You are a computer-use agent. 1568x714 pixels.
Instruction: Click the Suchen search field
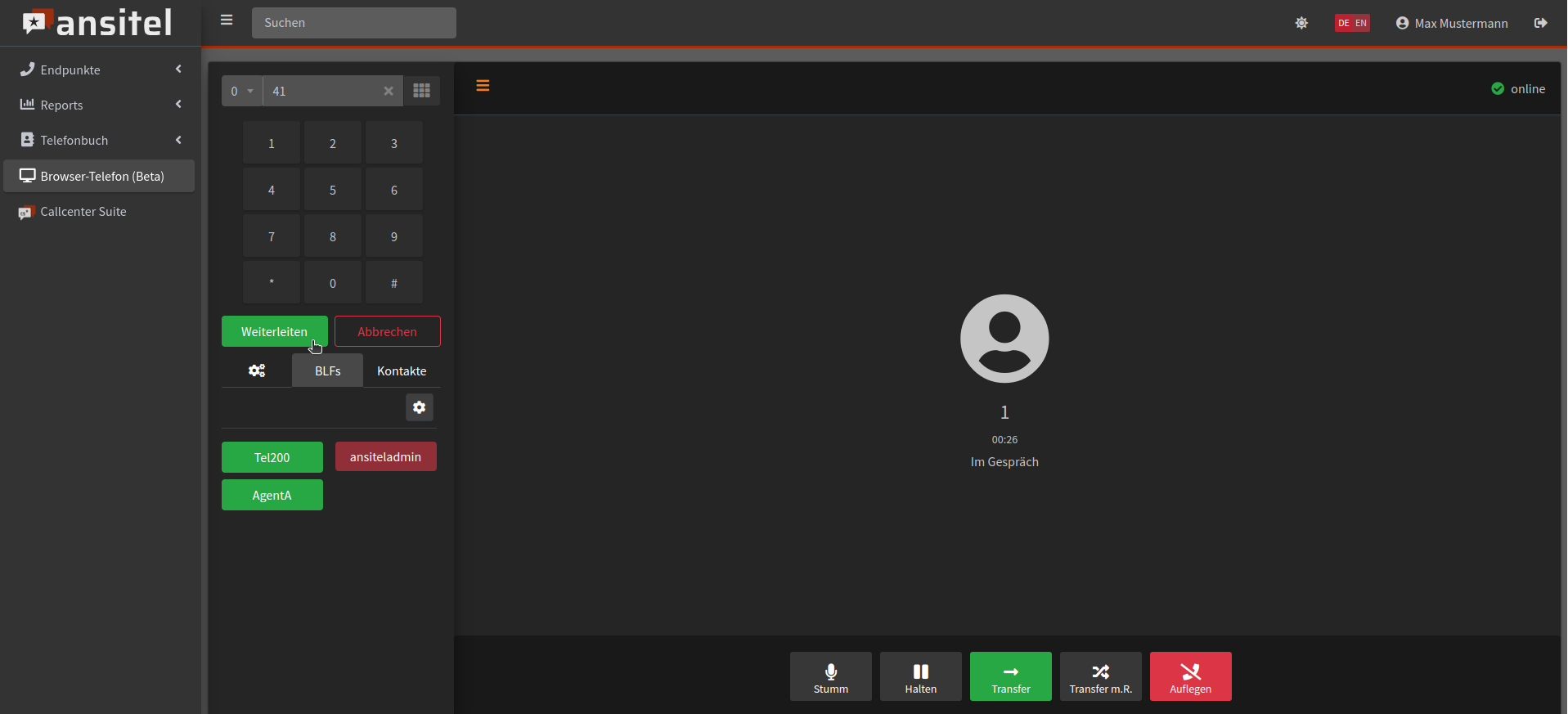click(353, 23)
